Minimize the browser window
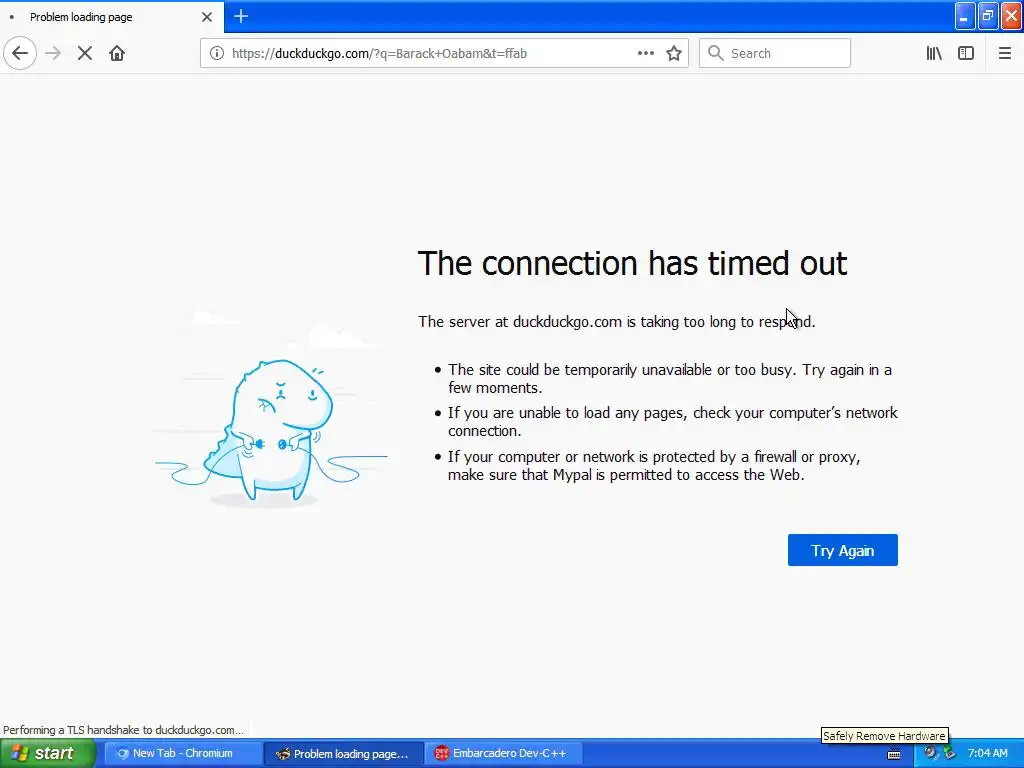This screenshot has width=1024, height=768. pyautogui.click(x=965, y=16)
